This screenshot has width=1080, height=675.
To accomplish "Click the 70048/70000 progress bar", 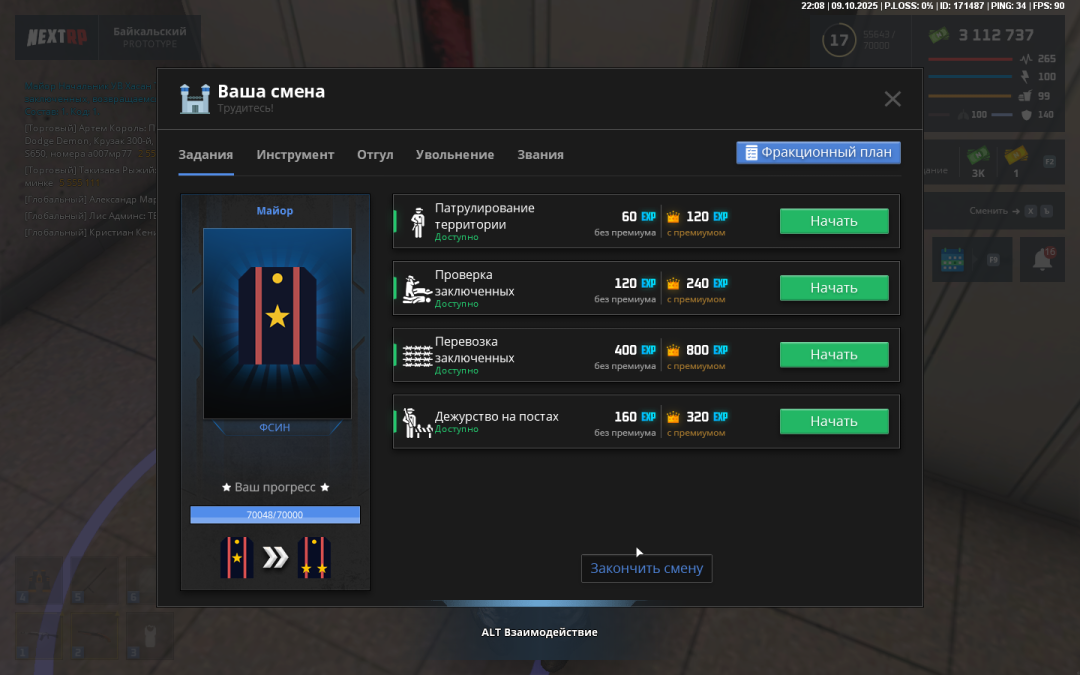I will (x=275, y=515).
